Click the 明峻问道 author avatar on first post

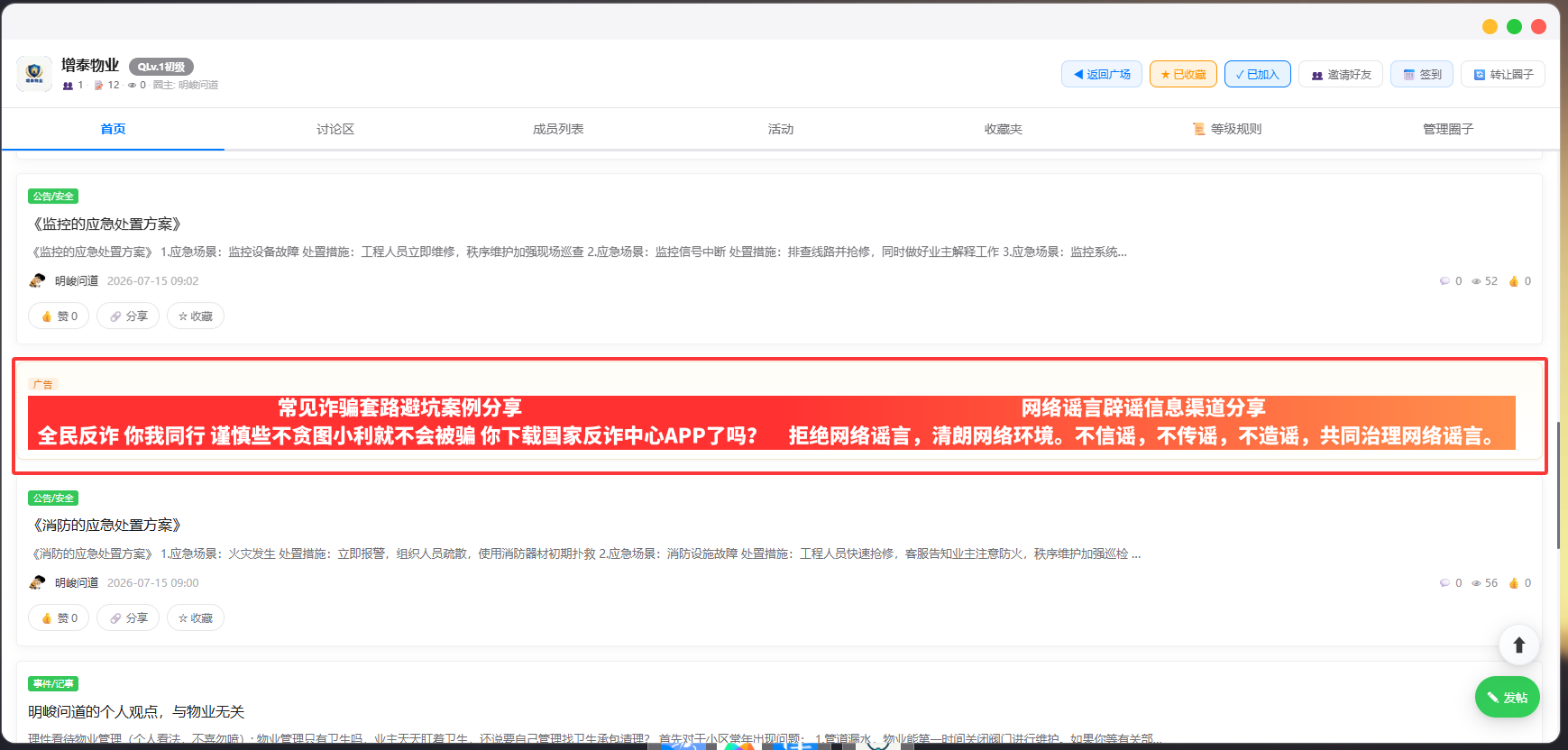[x=37, y=280]
